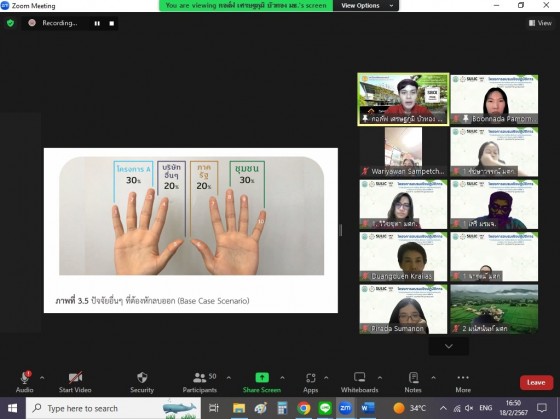Expand the audio settings arrow
This screenshot has width=560, height=419.
click(x=42, y=378)
